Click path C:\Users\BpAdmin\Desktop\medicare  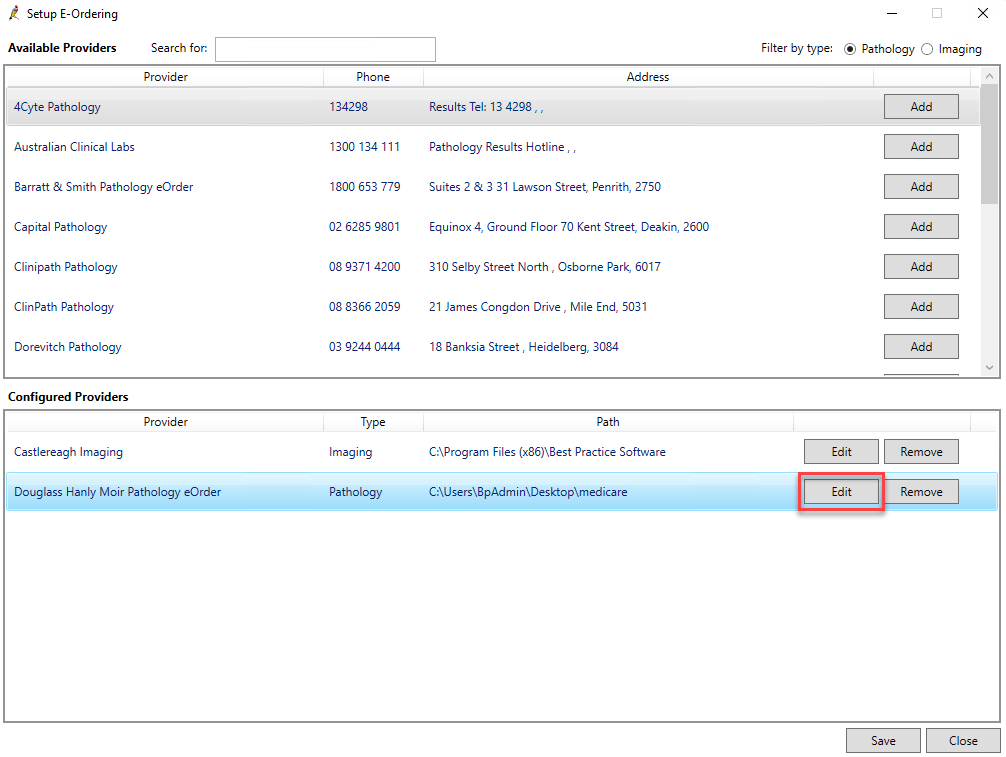(x=528, y=491)
